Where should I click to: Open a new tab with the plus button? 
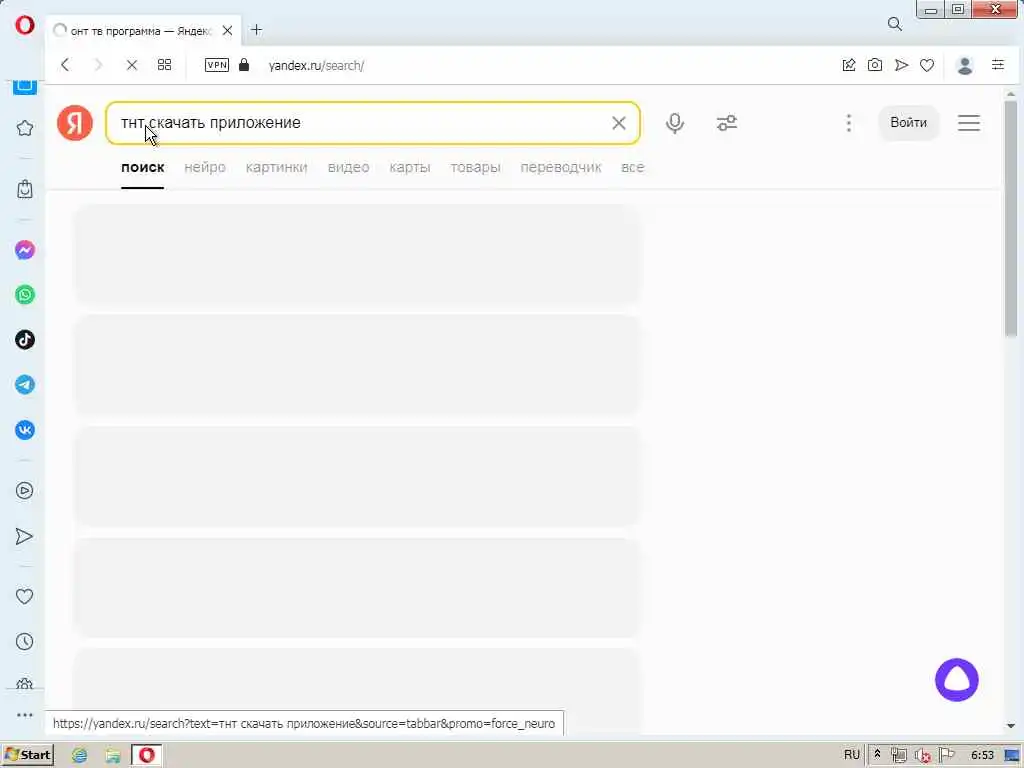point(257,30)
